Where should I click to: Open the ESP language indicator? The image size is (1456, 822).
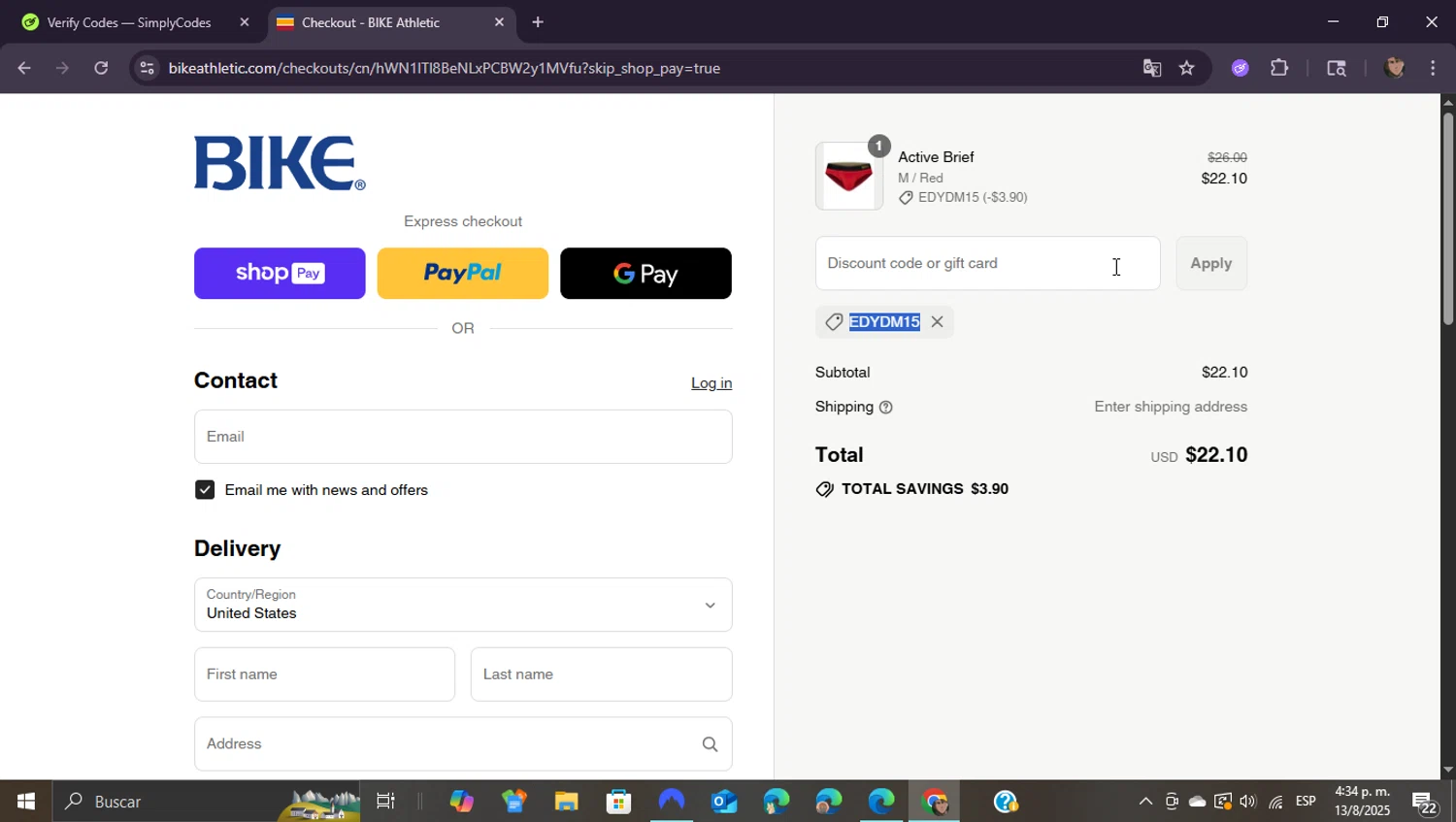tap(1306, 802)
